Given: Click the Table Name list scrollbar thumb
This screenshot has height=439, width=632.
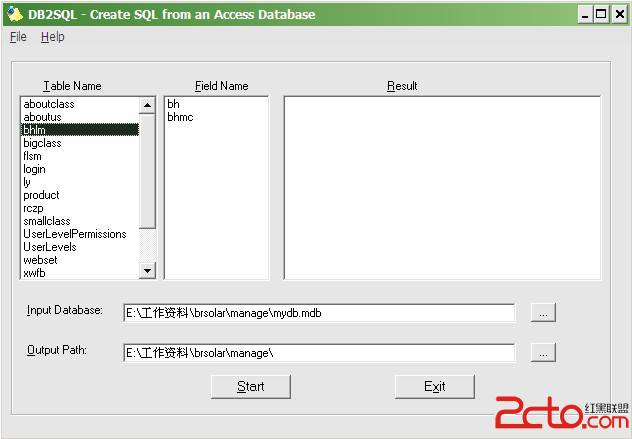Looking at the screenshot, I should pos(147,171).
